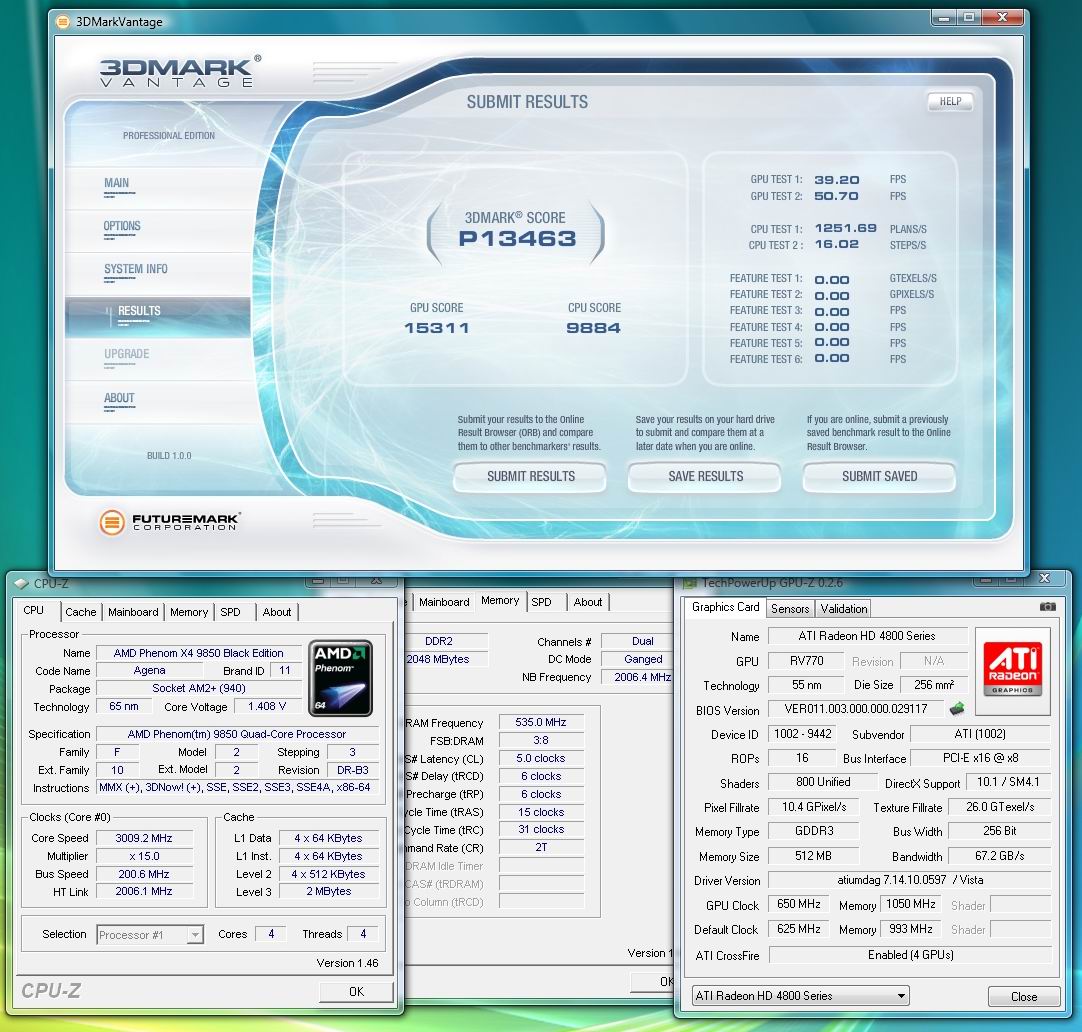The width and height of the screenshot is (1082, 1032).
Task: Open SYSTEM INFO in 3DMark sidebar
Action: pos(135,269)
